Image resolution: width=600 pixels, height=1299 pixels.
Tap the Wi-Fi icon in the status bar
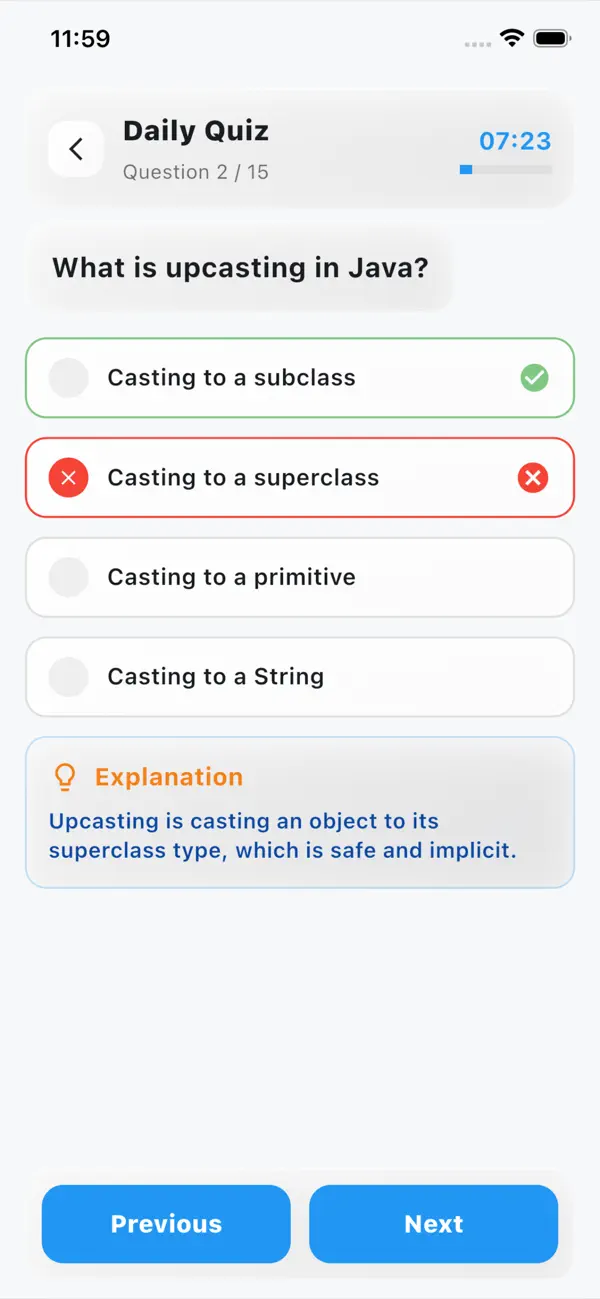[x=513, y=39]
